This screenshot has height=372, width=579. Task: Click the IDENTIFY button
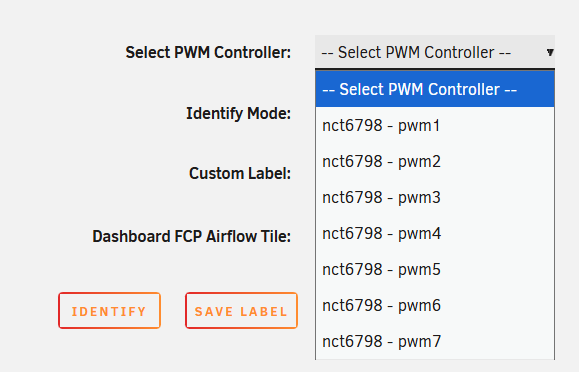coord(109,310)
